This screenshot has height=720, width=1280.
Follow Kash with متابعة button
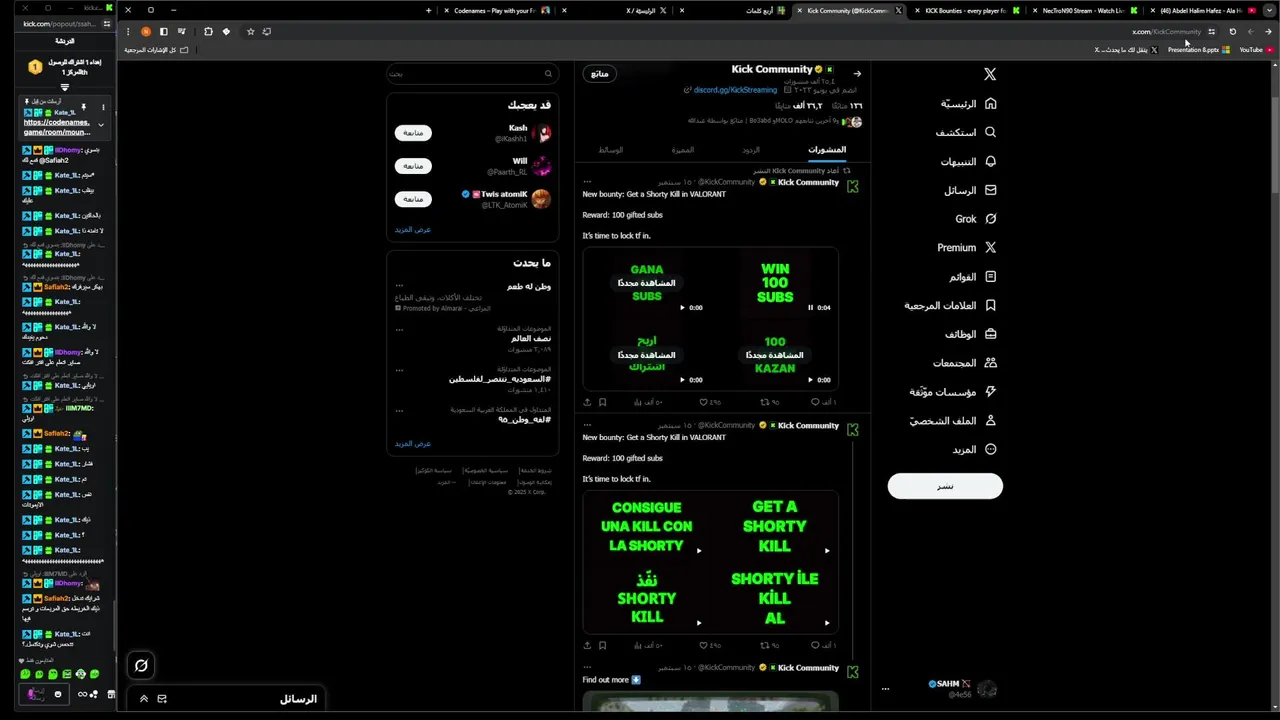tap(413, 133)
